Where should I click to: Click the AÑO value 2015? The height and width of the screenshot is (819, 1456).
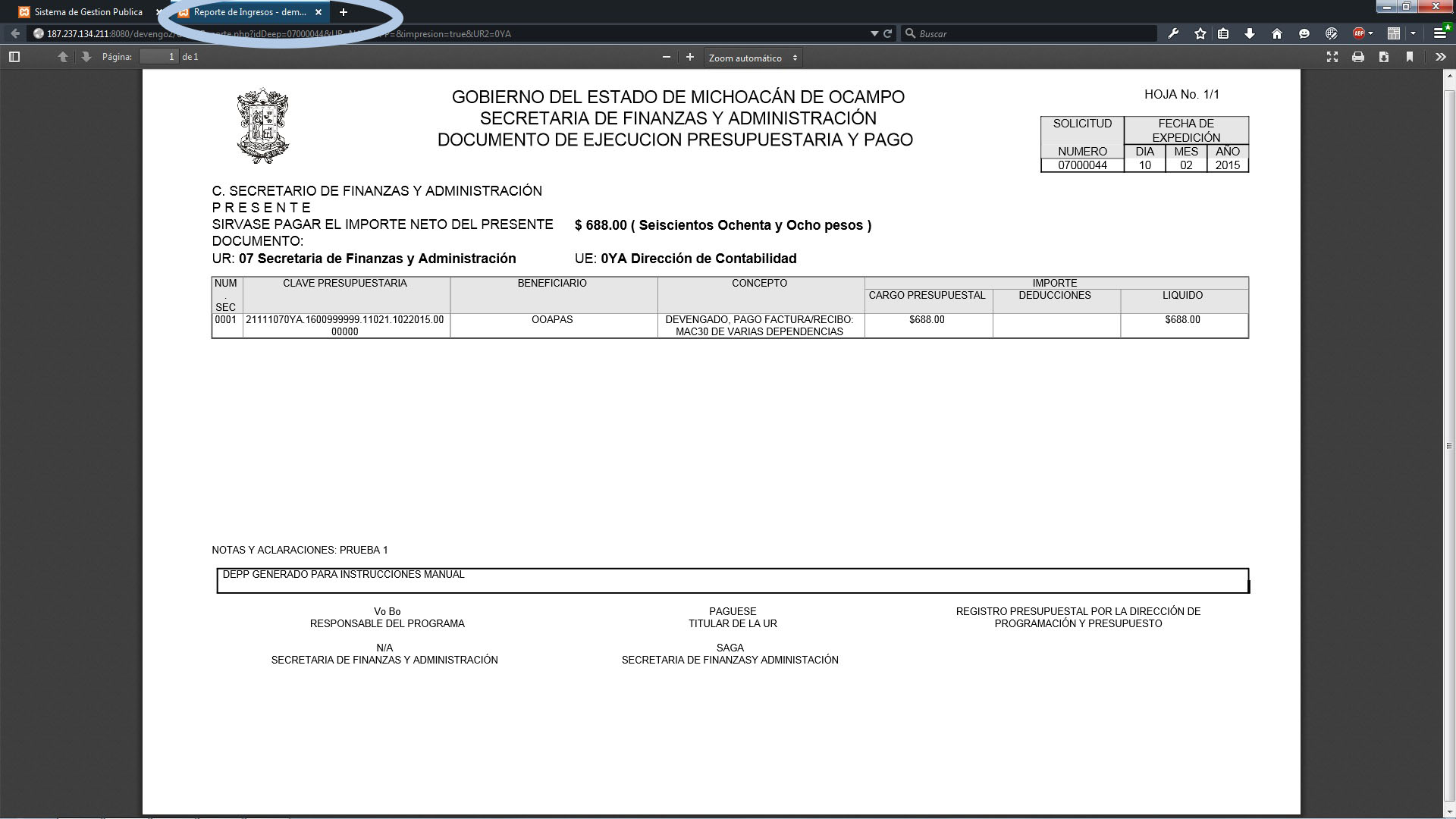[1227, 165]
